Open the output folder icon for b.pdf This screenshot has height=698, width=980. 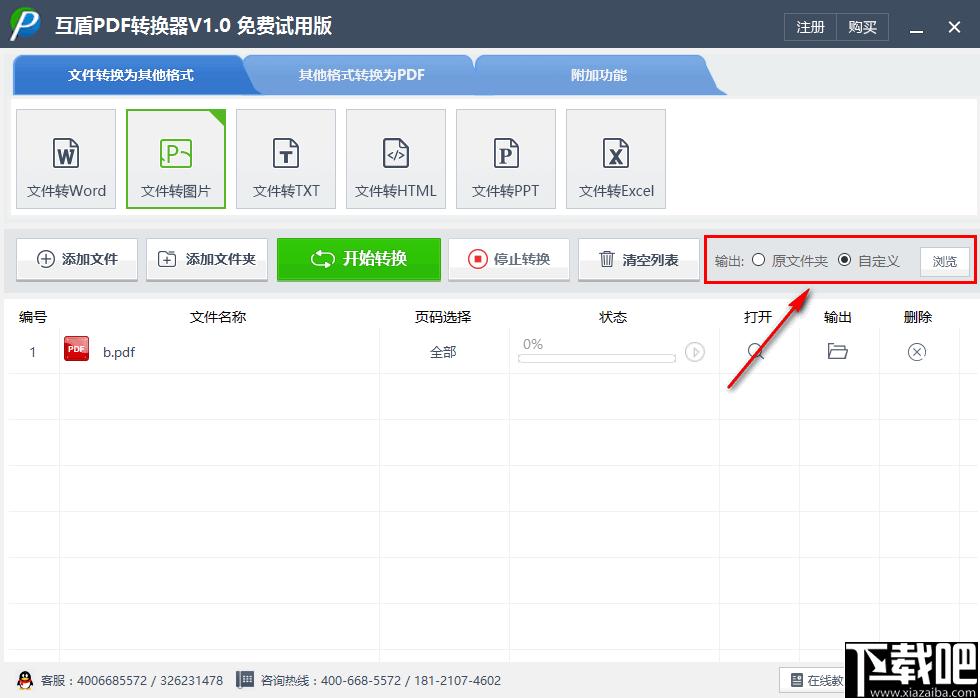pyautogui.click(x=838, y=351)
